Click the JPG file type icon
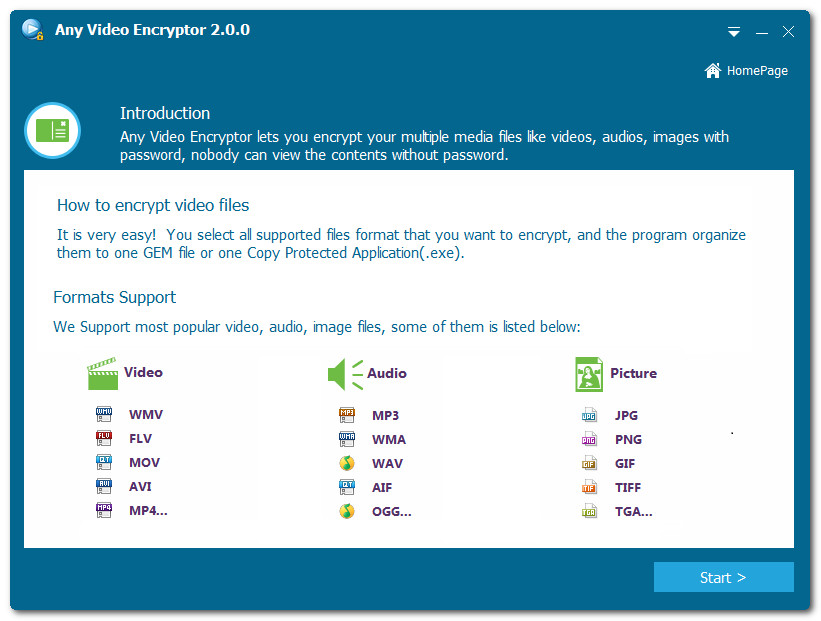821x621 pixels. [589, 415]
